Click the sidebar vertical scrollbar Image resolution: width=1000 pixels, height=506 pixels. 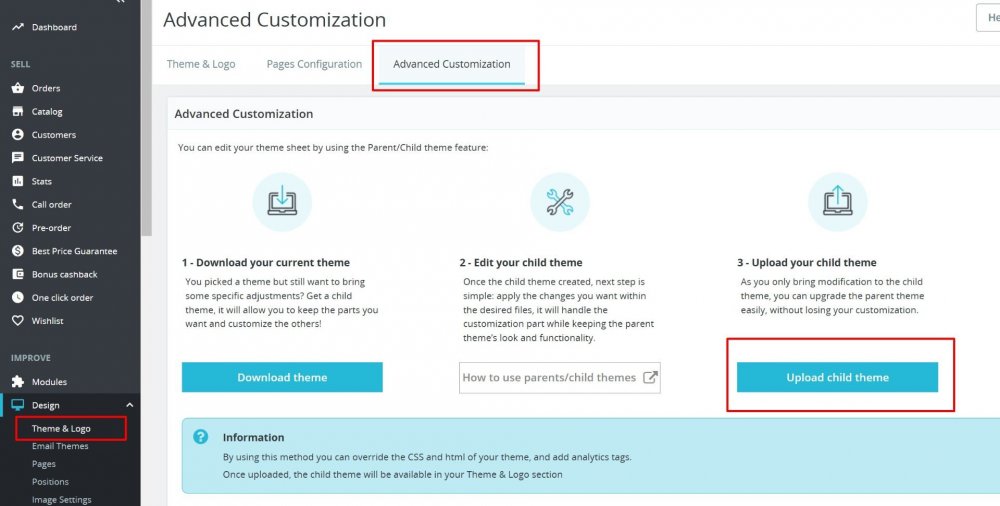[x=146, y=120]
